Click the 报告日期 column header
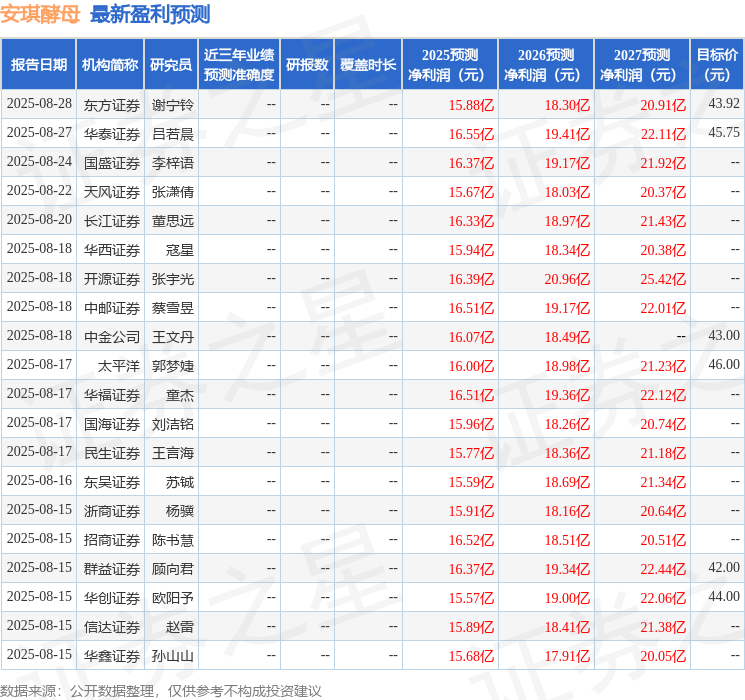 (x=38, y=65)
